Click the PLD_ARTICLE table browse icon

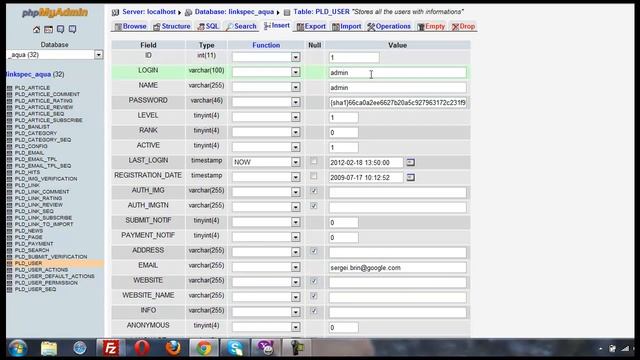click(9, 88)
